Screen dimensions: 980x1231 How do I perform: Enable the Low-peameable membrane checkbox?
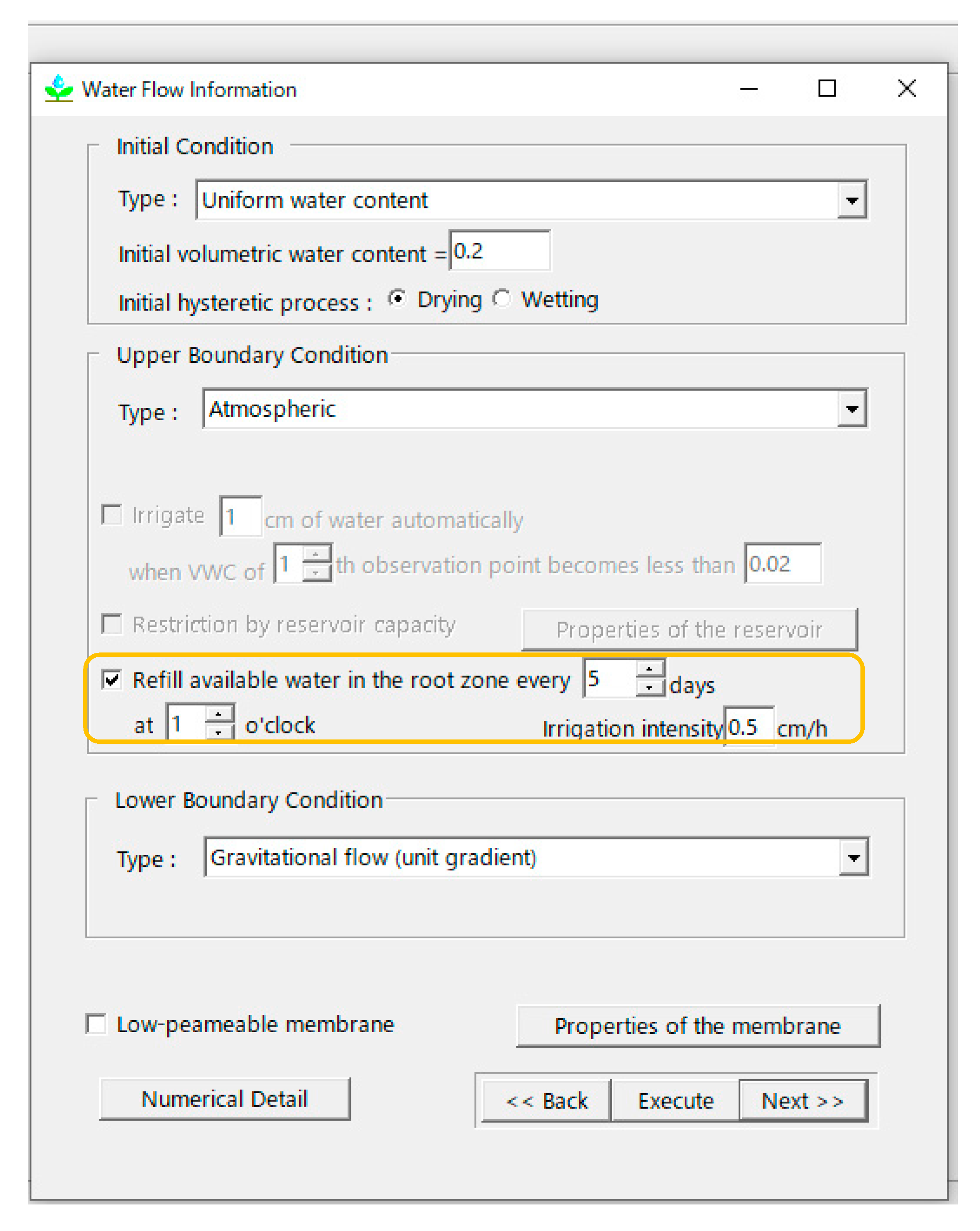coord(96,1024)
